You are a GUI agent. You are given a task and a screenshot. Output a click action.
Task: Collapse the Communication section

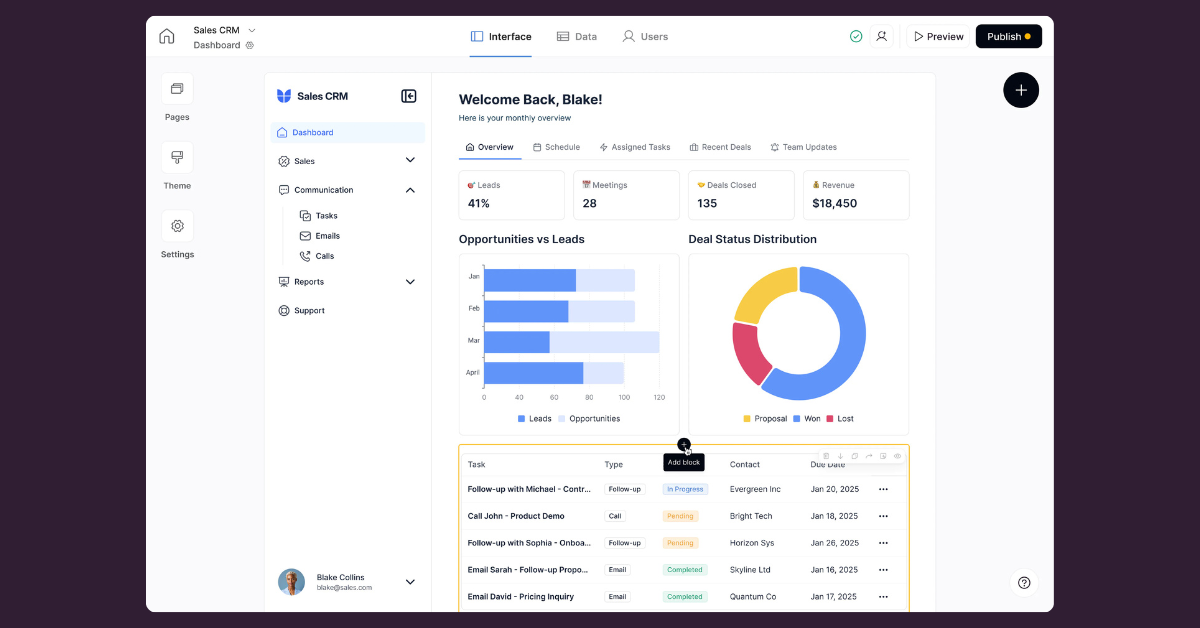pos(410,190)
